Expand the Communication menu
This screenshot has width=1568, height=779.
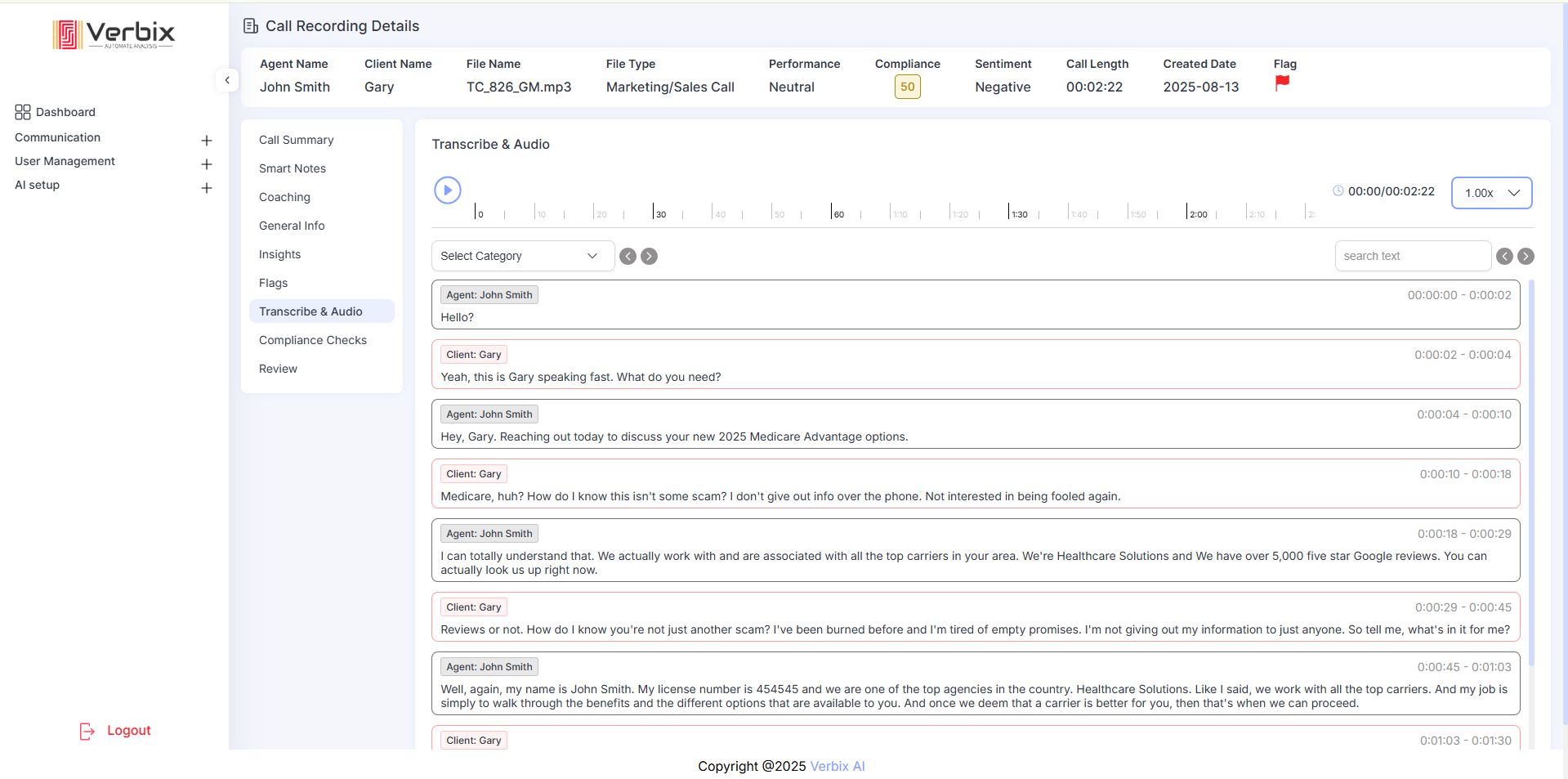click(207, 141)
